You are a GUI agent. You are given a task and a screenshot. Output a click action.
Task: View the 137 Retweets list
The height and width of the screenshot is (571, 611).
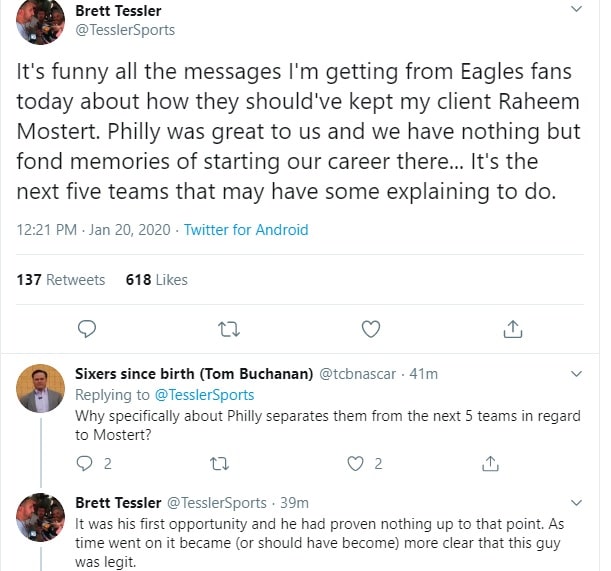[x=61, y=280]
